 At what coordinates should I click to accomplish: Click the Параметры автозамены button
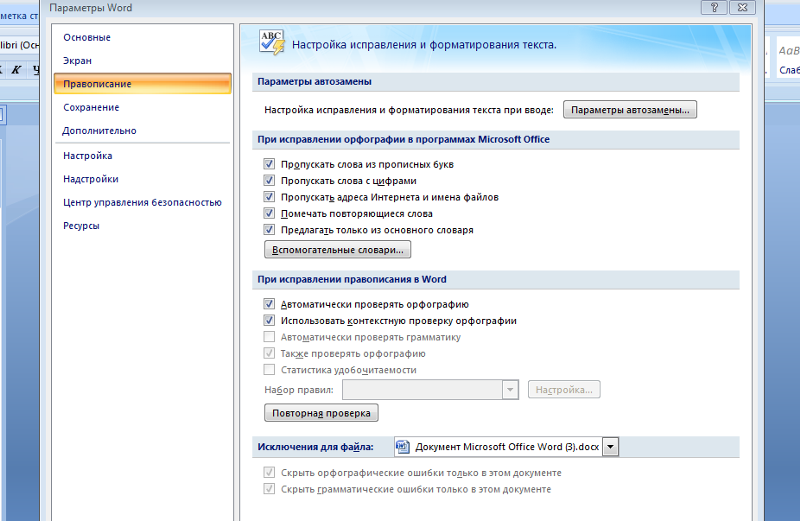pos(630,110)
